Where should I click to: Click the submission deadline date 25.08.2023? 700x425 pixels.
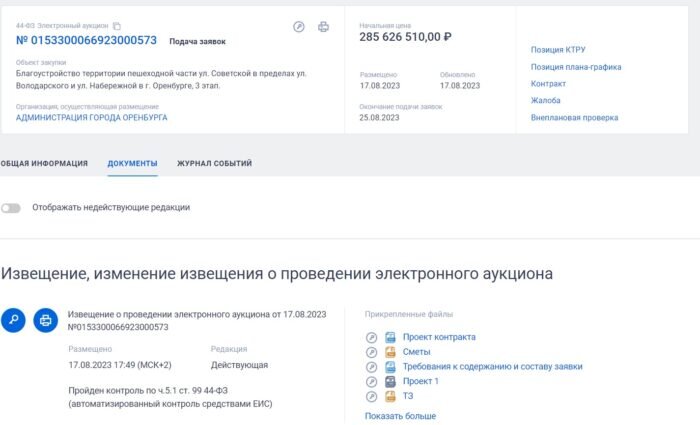tap(379, 117)
